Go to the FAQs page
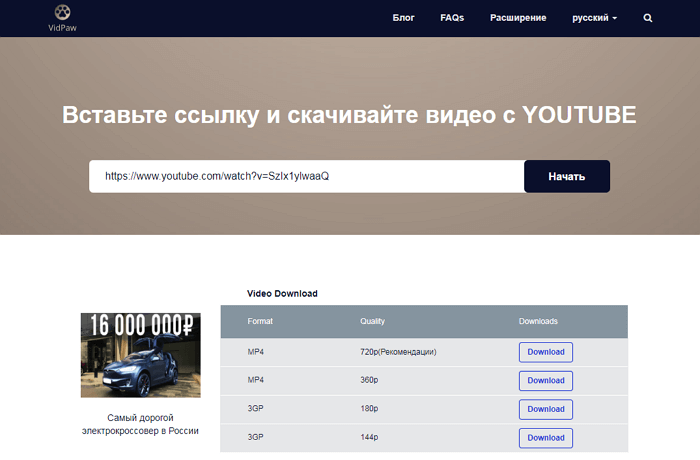700x460 pixels. 452,18
